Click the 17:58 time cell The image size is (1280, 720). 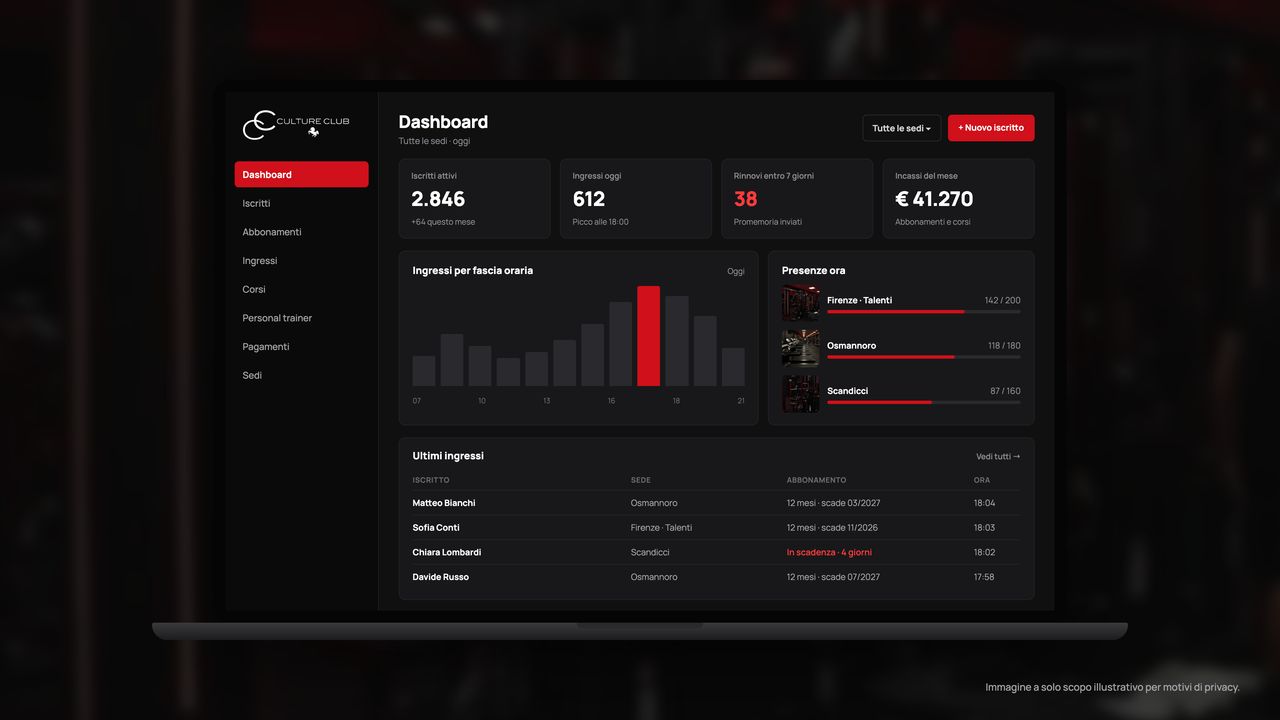pos(984,577)
